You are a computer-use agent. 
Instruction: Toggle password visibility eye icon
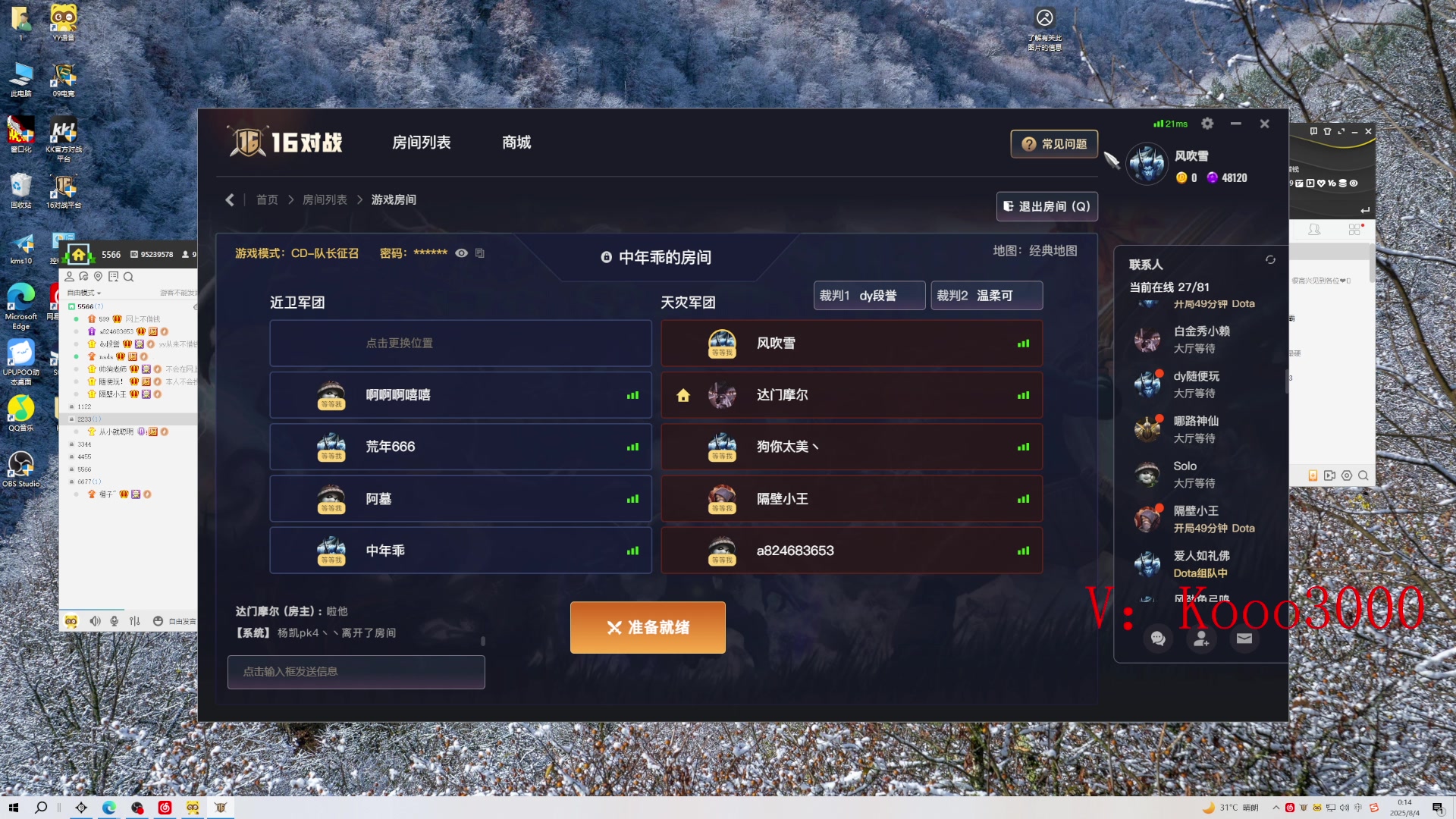pos(461,253)
